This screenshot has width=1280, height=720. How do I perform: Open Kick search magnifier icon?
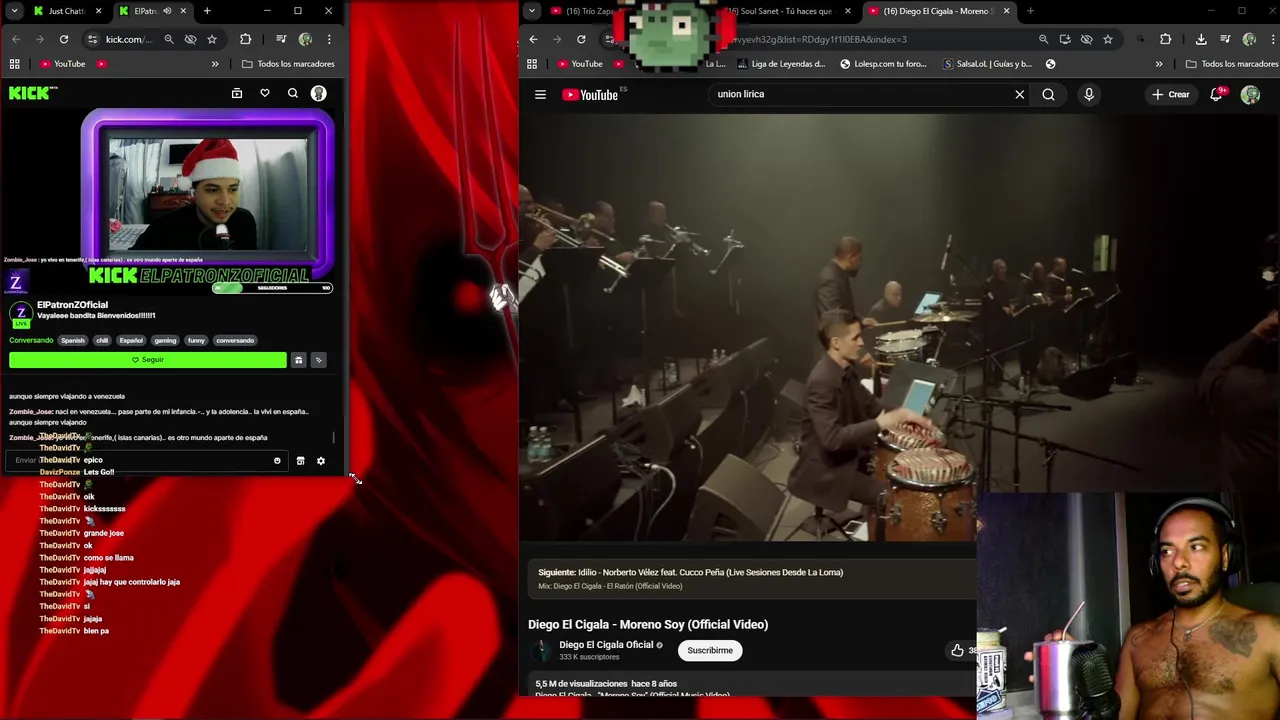293,93
